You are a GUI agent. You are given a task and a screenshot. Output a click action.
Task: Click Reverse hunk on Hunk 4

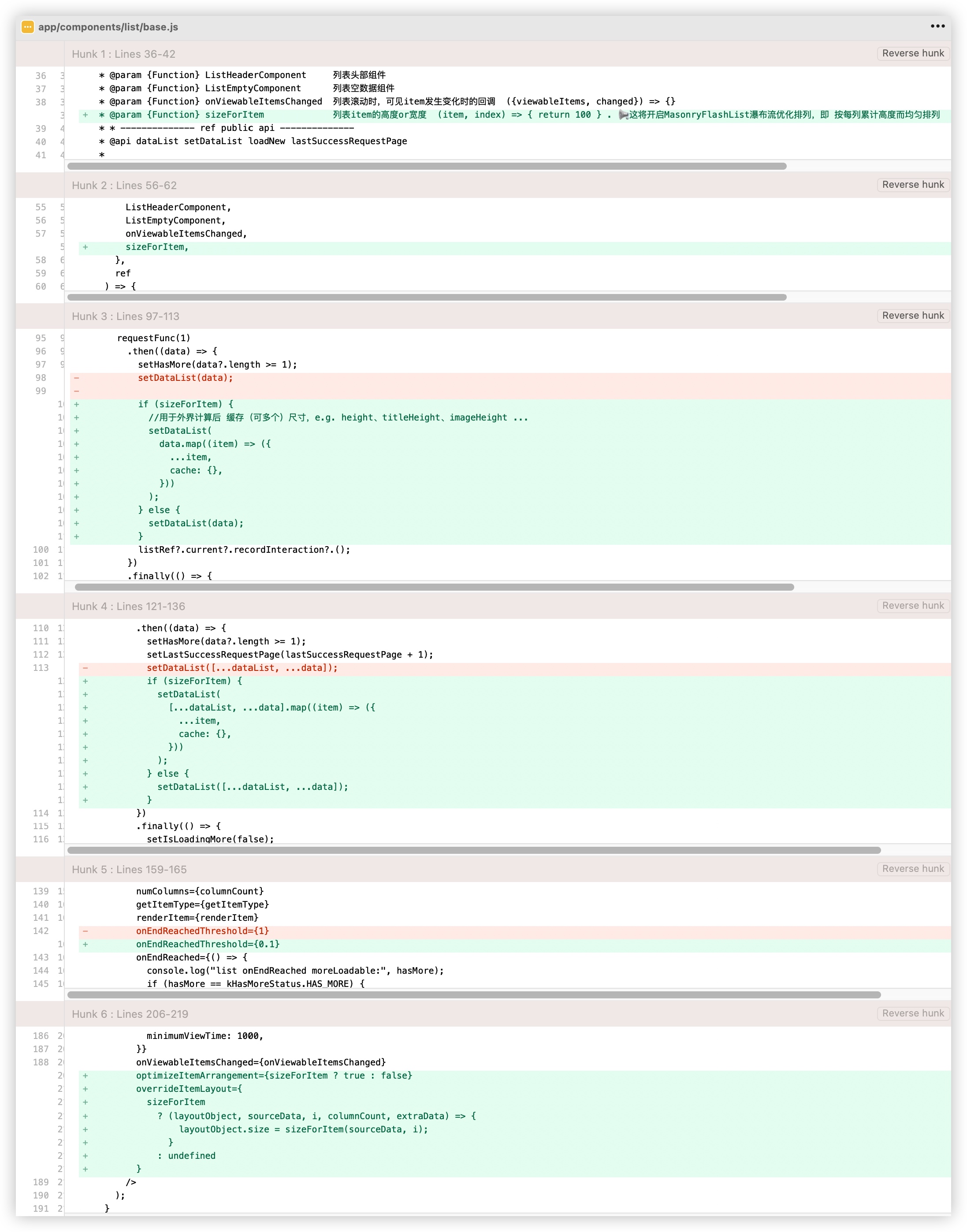[x=913, y=605]
